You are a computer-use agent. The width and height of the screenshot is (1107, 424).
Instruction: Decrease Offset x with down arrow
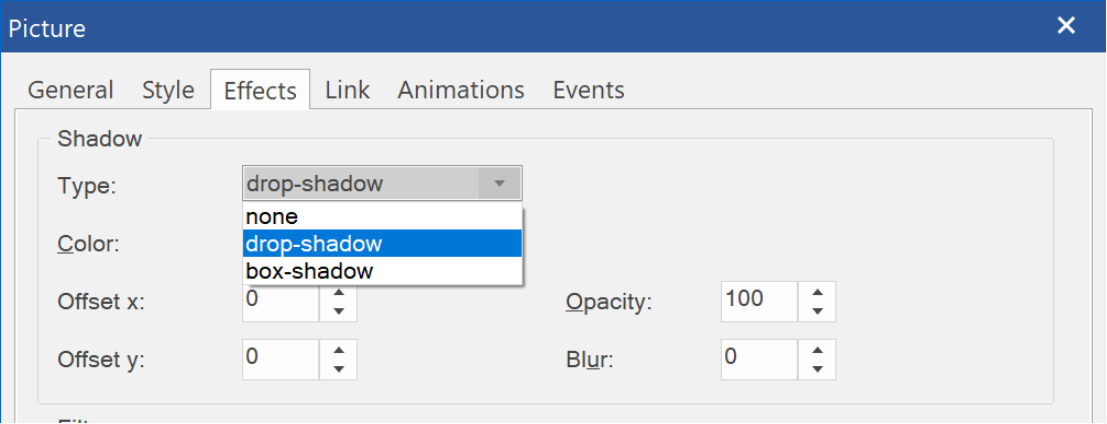pos(338,311)
